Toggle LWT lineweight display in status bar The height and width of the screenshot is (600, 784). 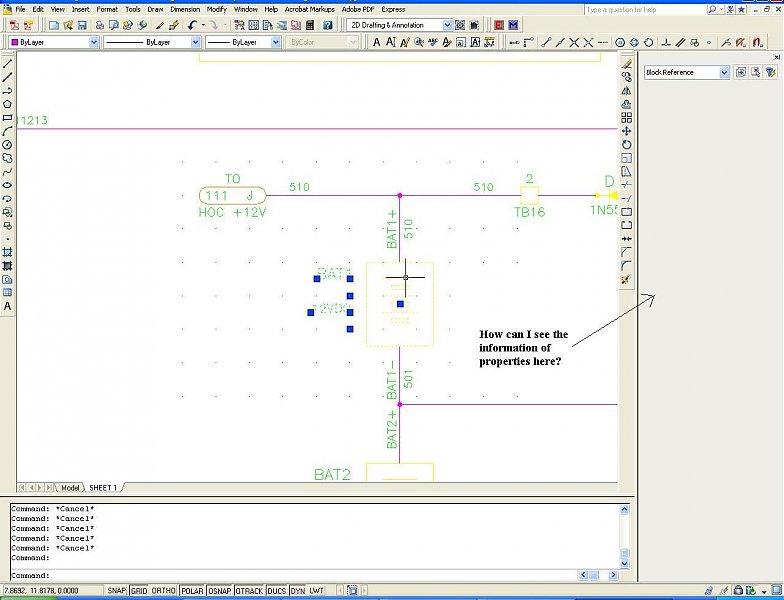coord(316,590)
